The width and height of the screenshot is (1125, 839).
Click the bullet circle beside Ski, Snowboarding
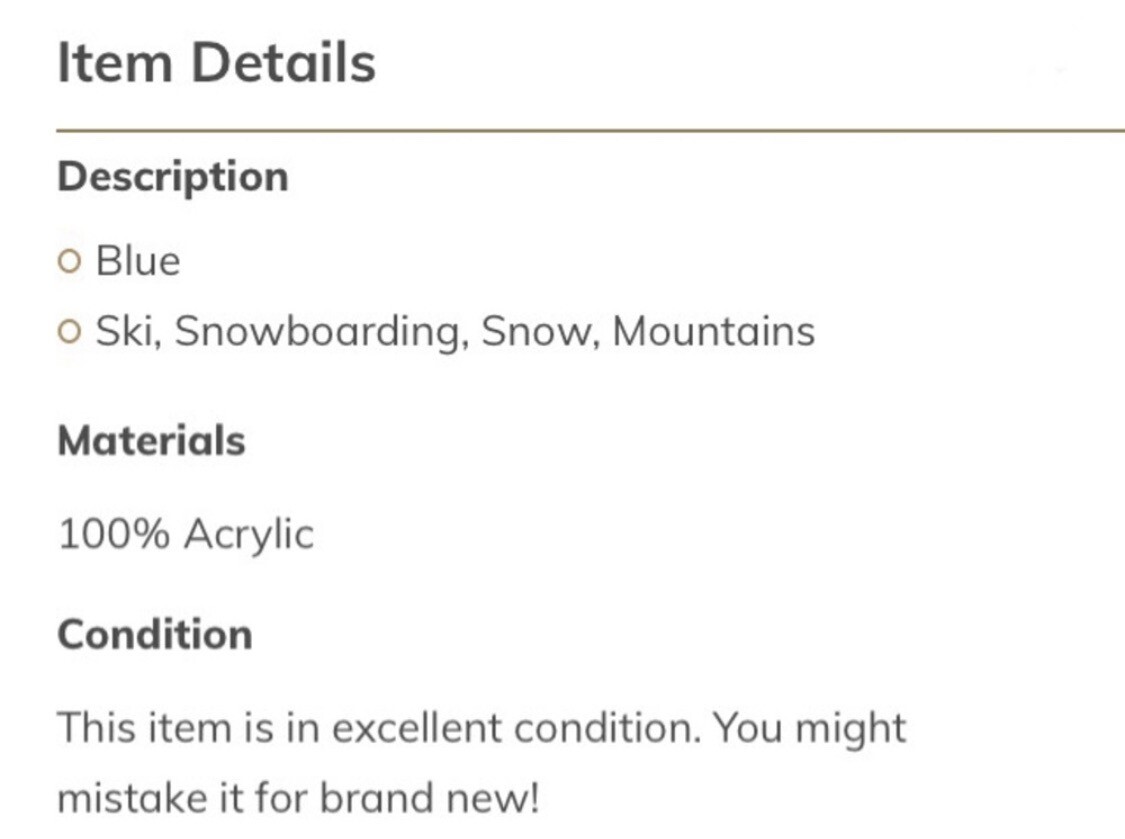tap(68, 332)
